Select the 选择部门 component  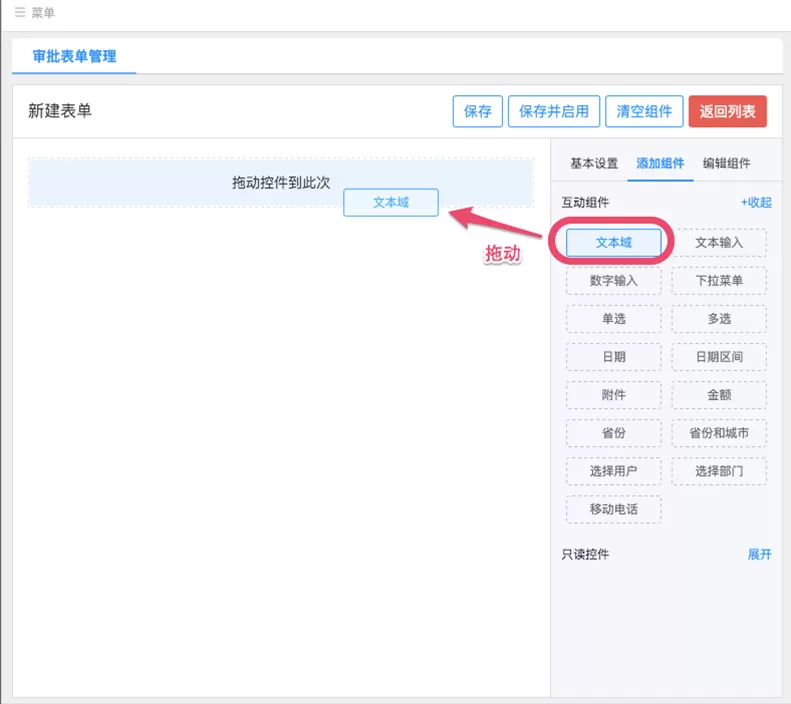(x=719, y=471)
